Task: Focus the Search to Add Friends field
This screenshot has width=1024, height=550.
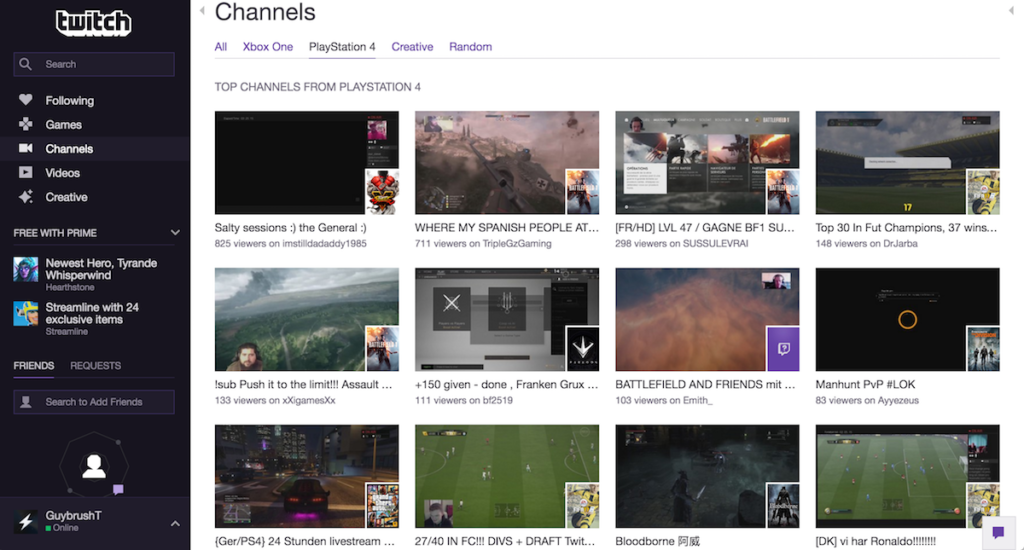Action: [x=94, y=402]
